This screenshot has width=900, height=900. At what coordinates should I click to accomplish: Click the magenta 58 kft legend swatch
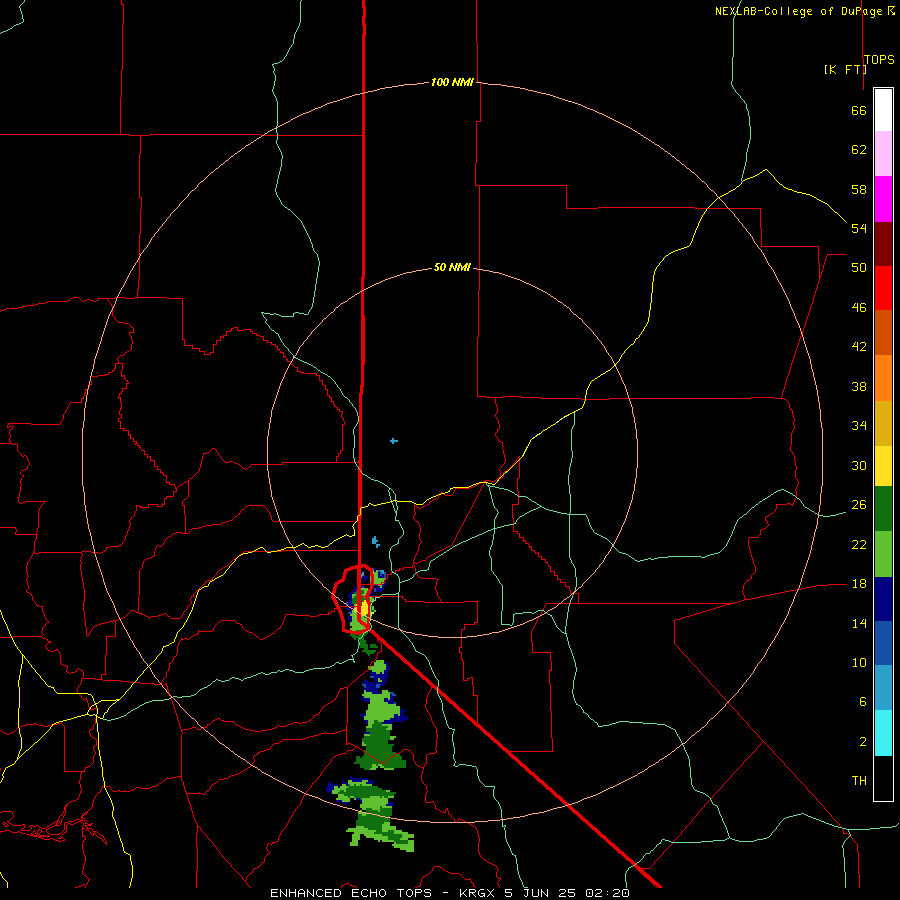click(x=883, y=199)
